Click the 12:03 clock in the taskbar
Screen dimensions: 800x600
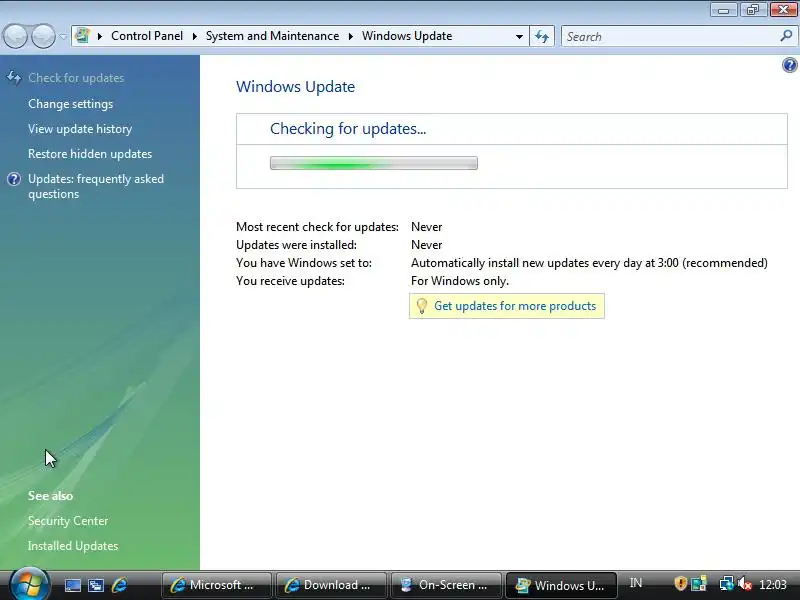pyautogui.click(x=773, y=585)
